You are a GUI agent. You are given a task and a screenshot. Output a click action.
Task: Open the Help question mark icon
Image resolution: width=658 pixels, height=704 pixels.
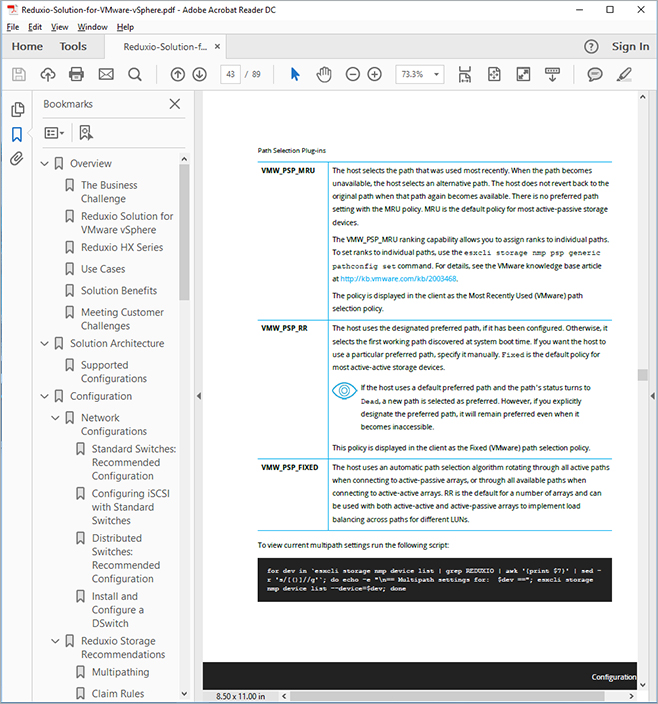pos(591,46)
